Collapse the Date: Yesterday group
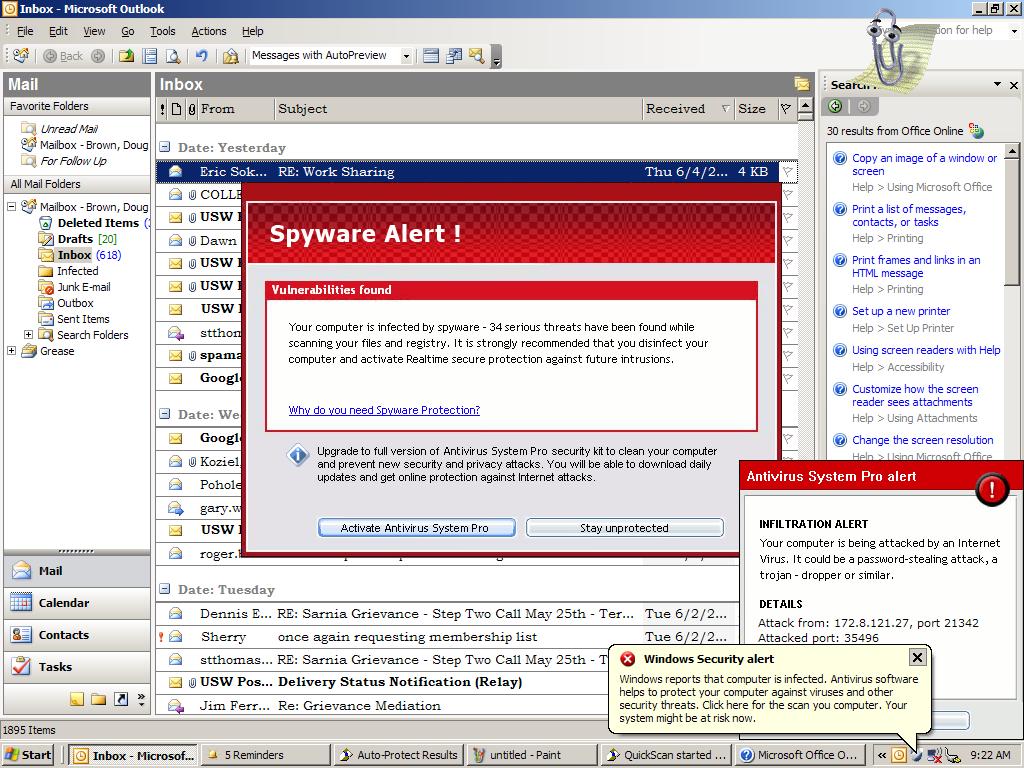Image resolution: width=1024 pixels, height=768 pixels. [x=165, y=147]
